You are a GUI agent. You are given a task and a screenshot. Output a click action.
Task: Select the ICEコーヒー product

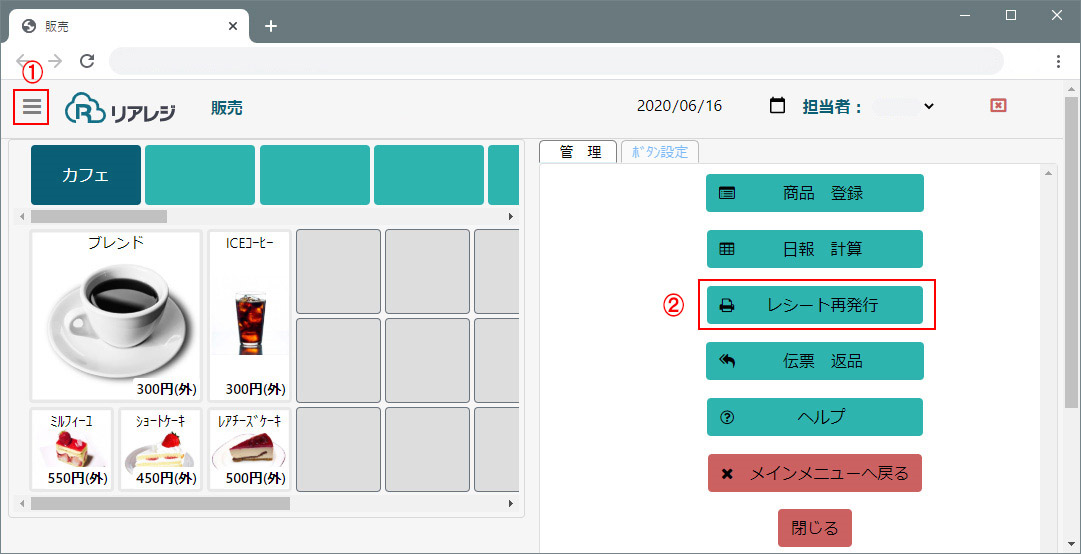click(x=250, y=316)
